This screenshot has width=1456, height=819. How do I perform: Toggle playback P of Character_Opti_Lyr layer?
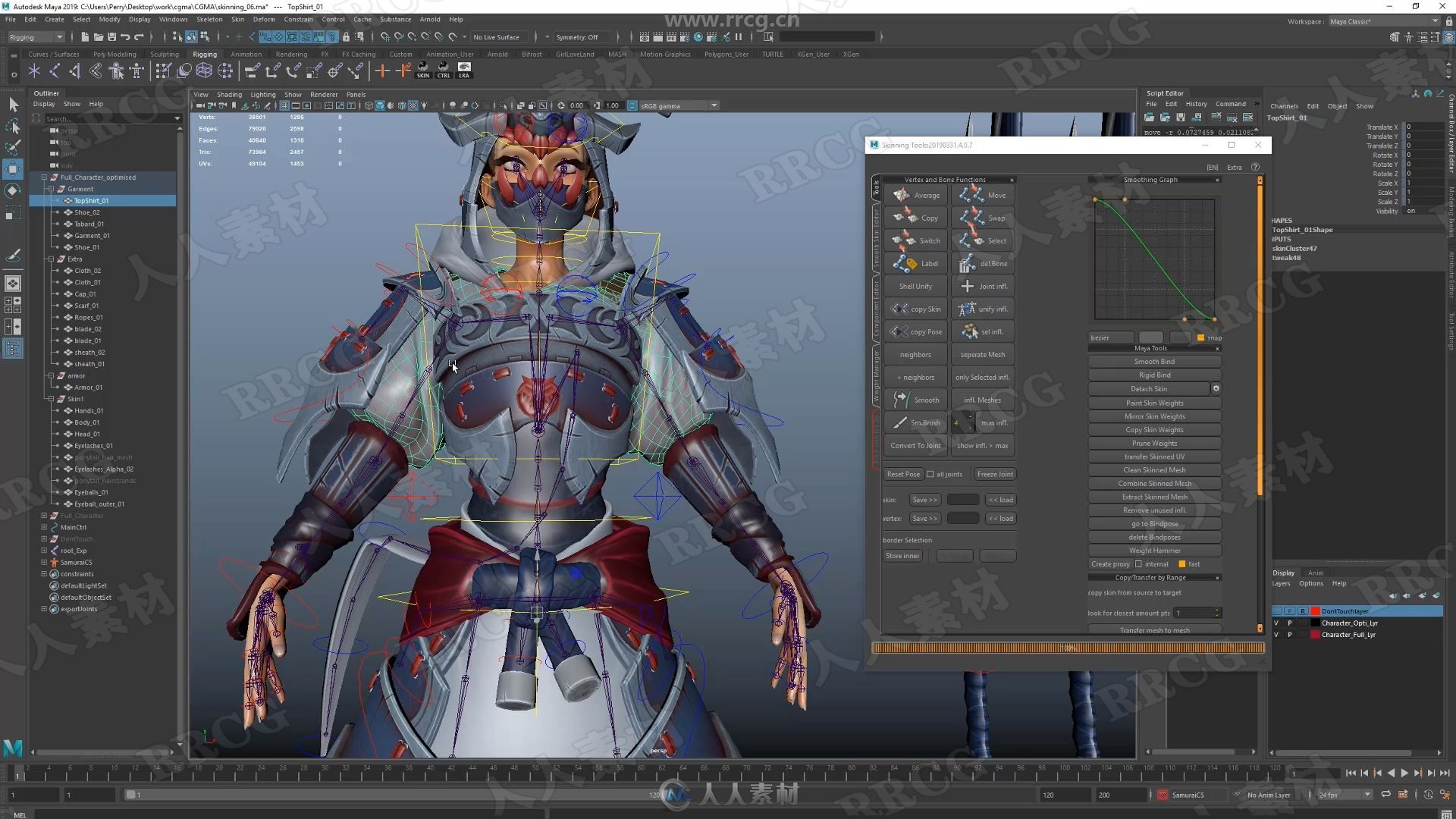1289,623
